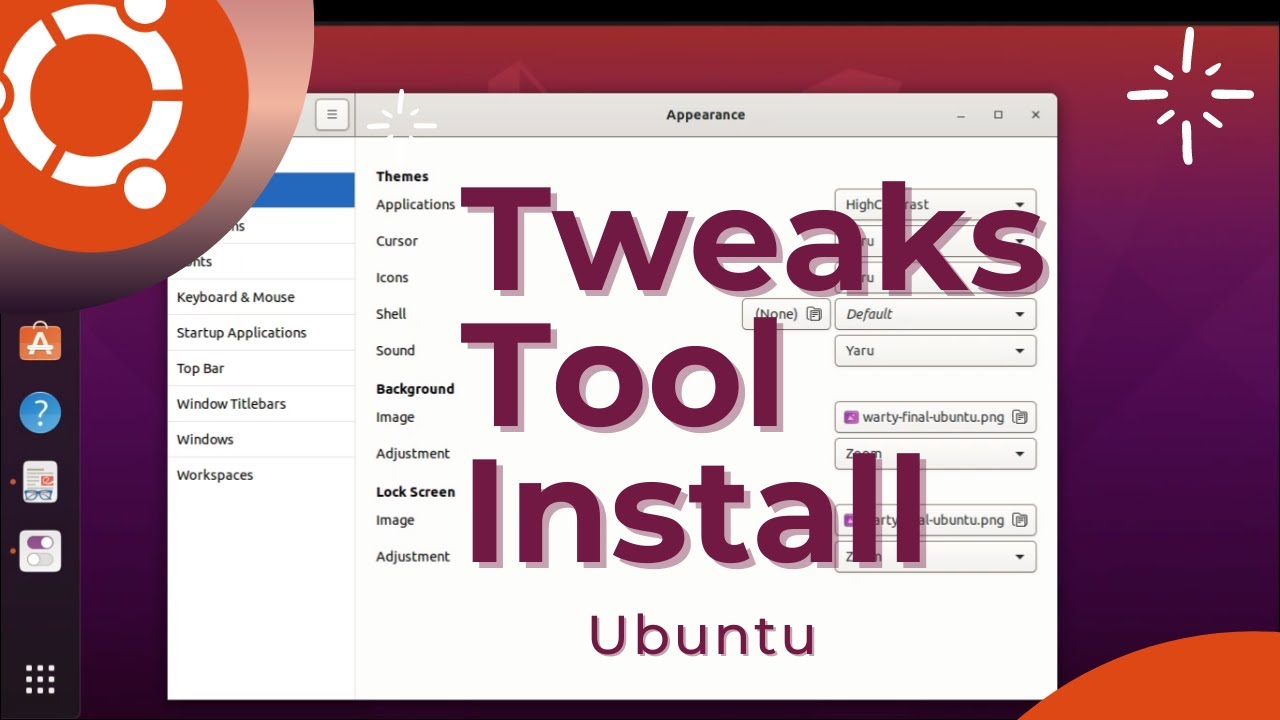Open the Top Bar settings page
The height and width of the screenshot is (720, 1280).
261,368
